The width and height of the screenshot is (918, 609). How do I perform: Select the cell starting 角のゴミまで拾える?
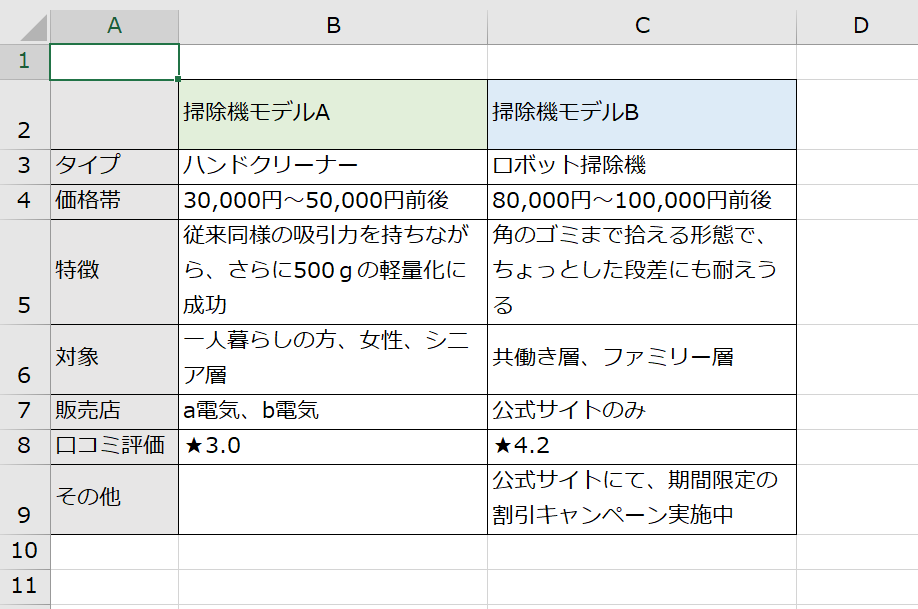click(x=642, y=272)
